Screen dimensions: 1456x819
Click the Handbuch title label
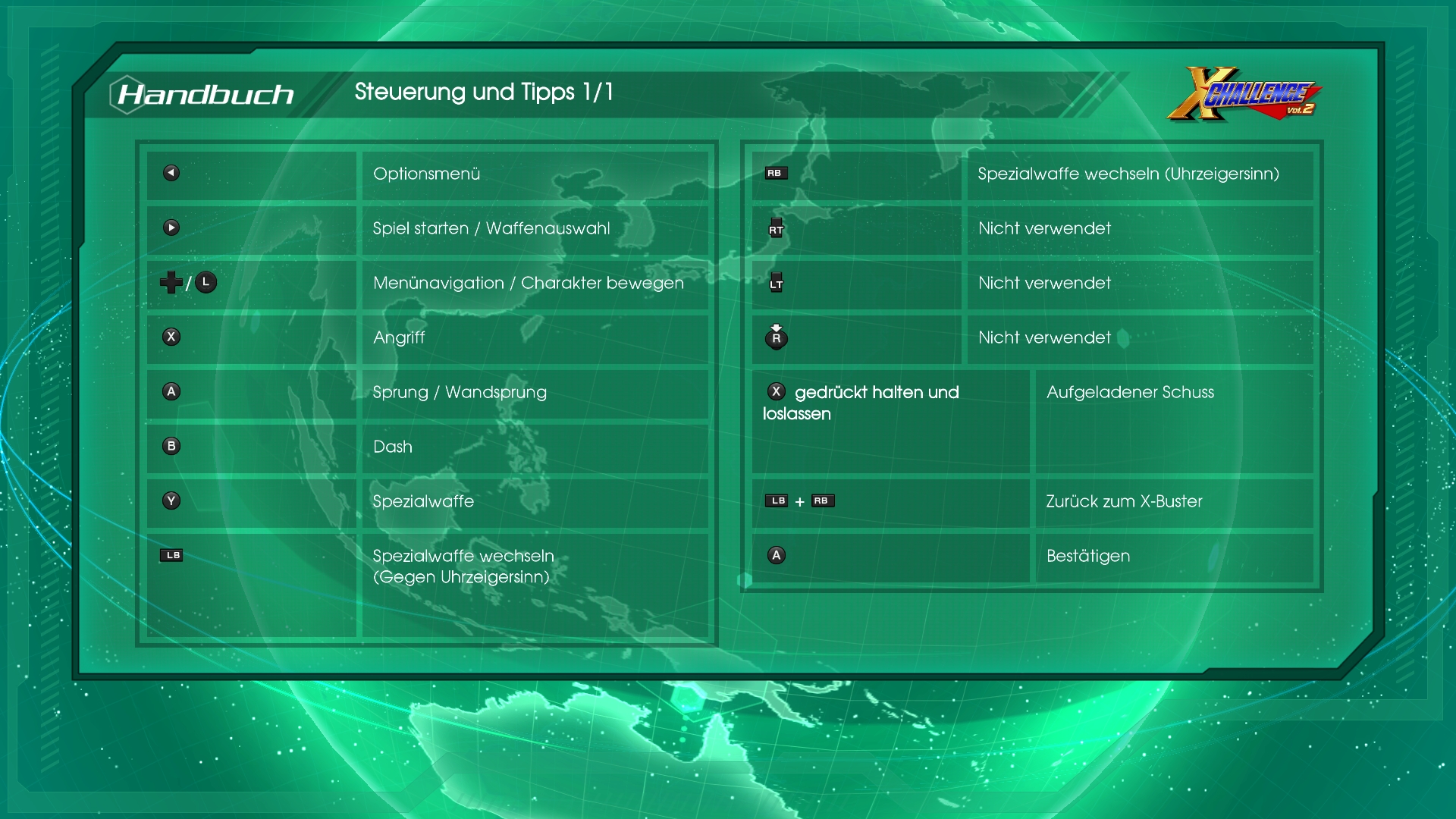[x=206, y=94]
